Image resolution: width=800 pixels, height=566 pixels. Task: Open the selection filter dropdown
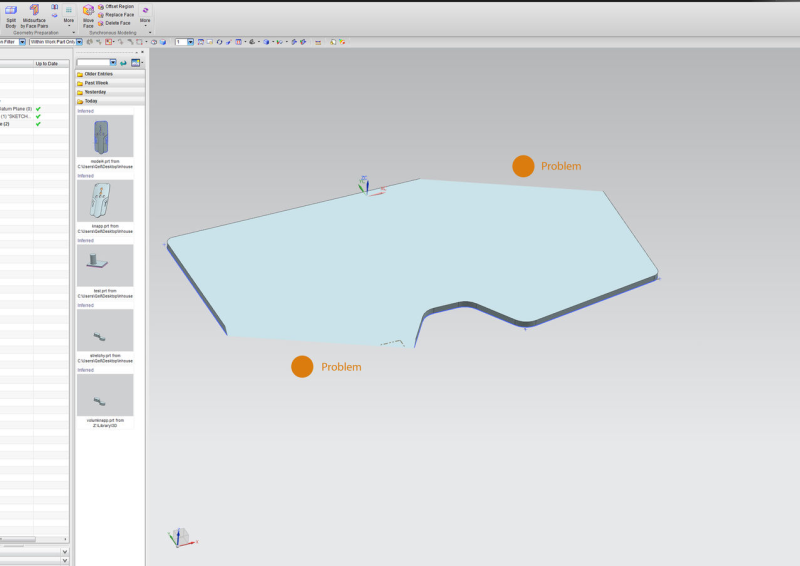(x=22, y=42)
